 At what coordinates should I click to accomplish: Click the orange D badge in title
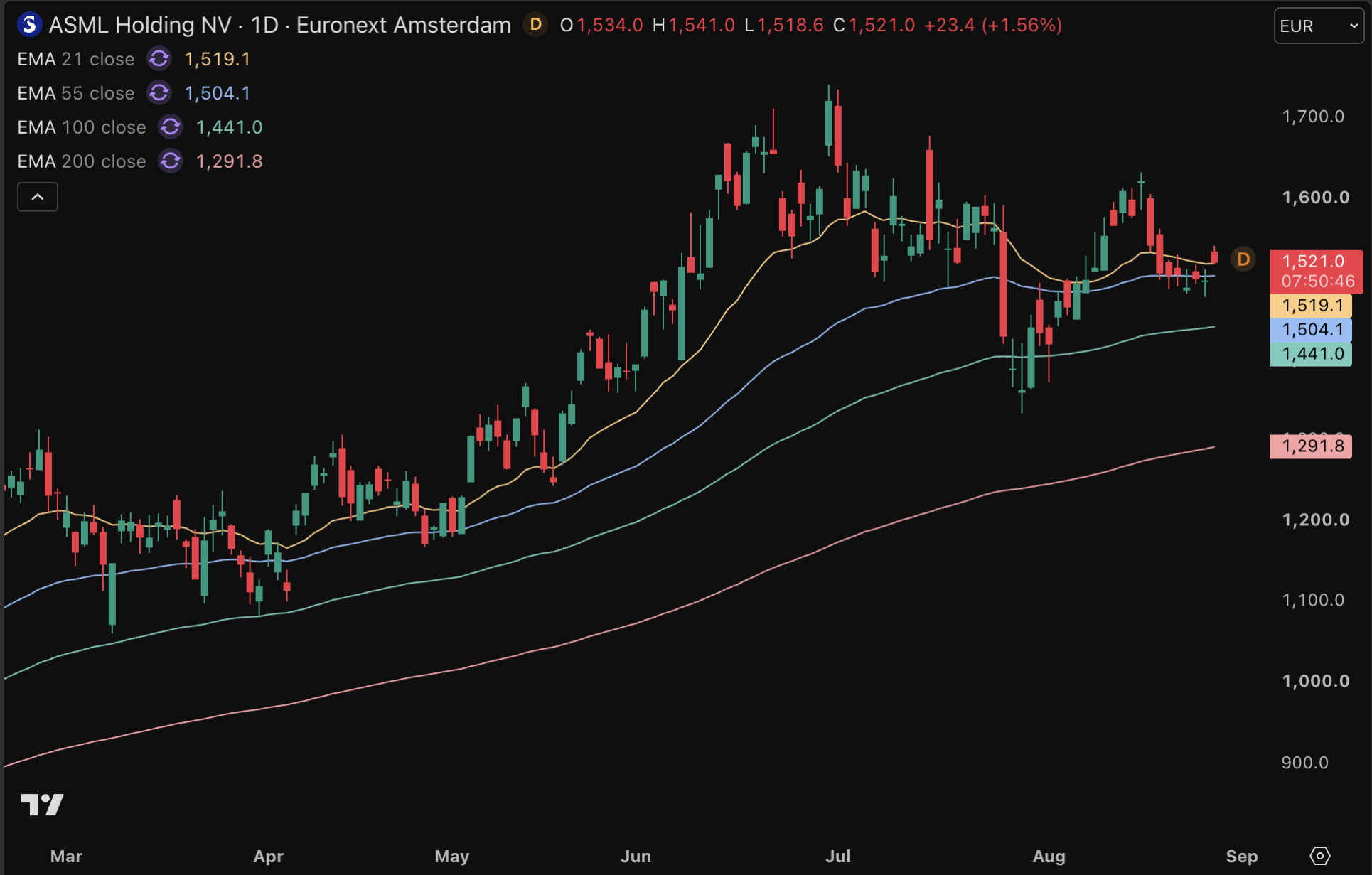(536, 25)
